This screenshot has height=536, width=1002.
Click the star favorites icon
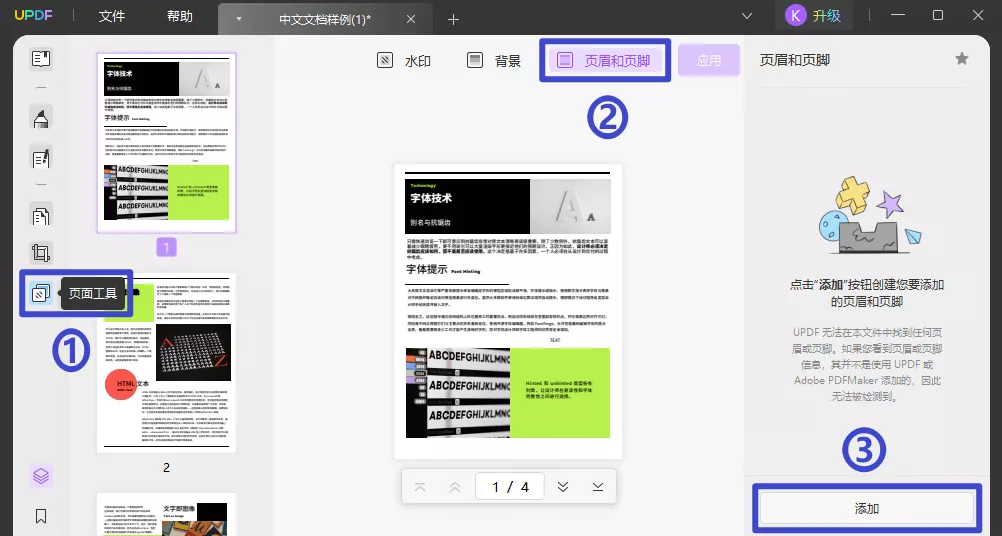[x=961, y=59]
